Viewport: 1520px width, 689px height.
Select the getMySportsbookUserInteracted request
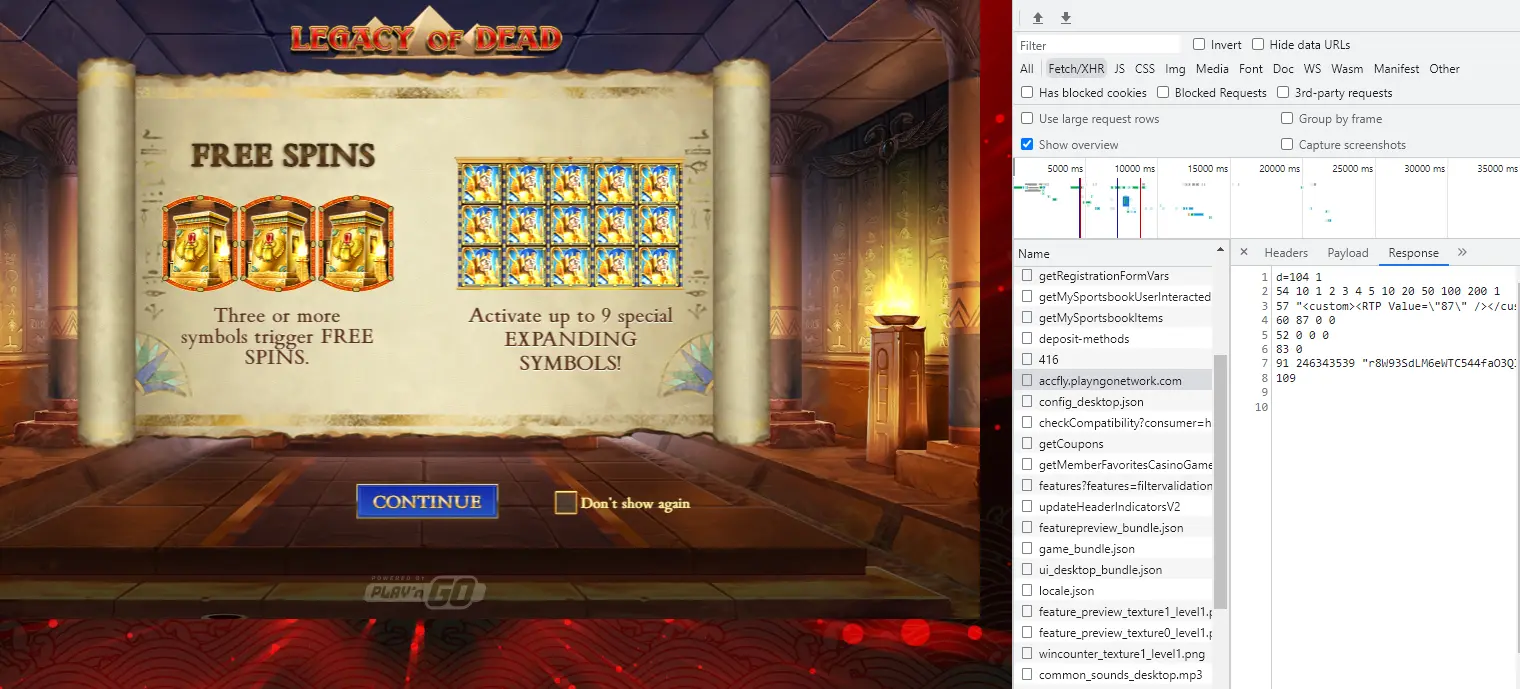coord(1113,297)
